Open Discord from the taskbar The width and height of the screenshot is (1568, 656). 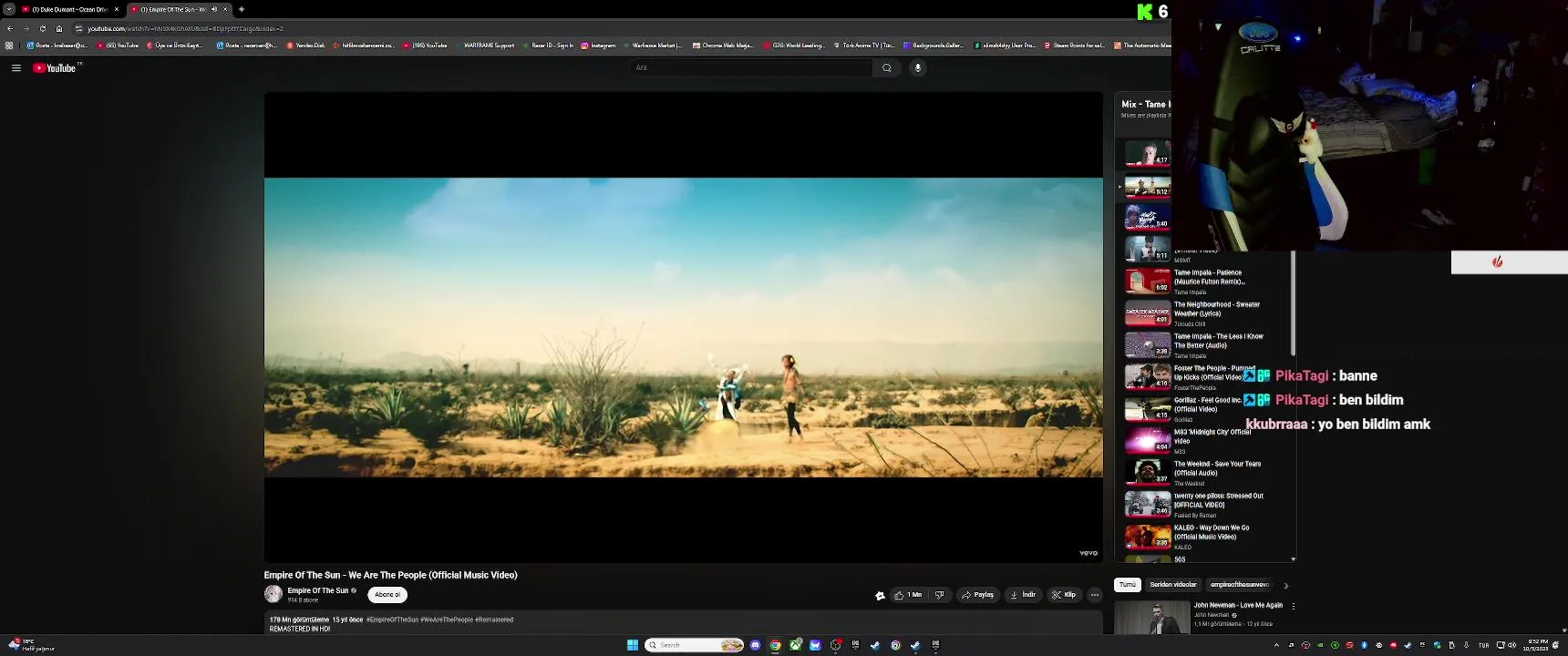(755, 645)
